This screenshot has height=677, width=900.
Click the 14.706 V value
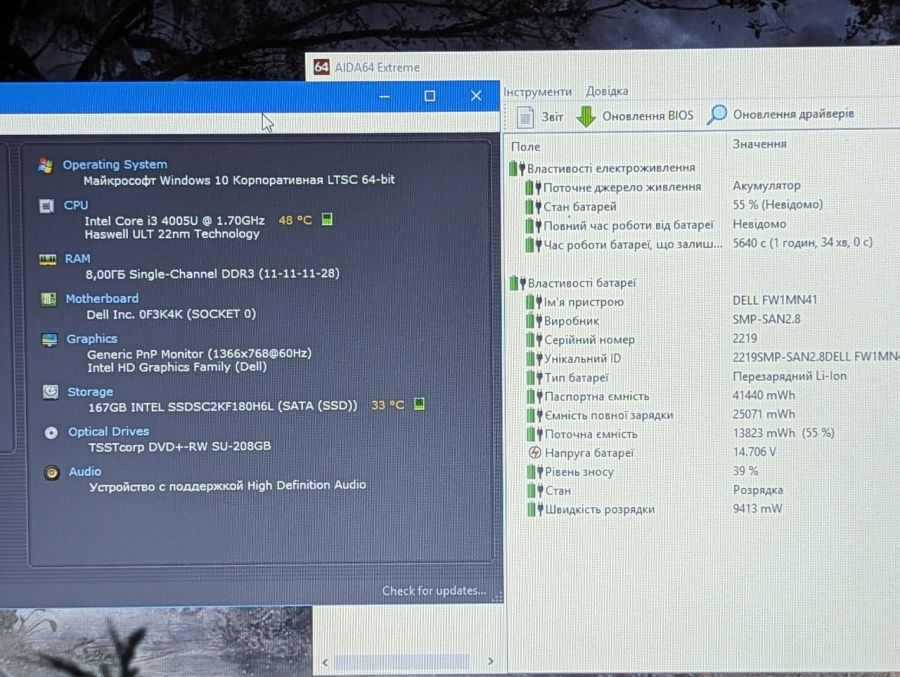[754, 452]
